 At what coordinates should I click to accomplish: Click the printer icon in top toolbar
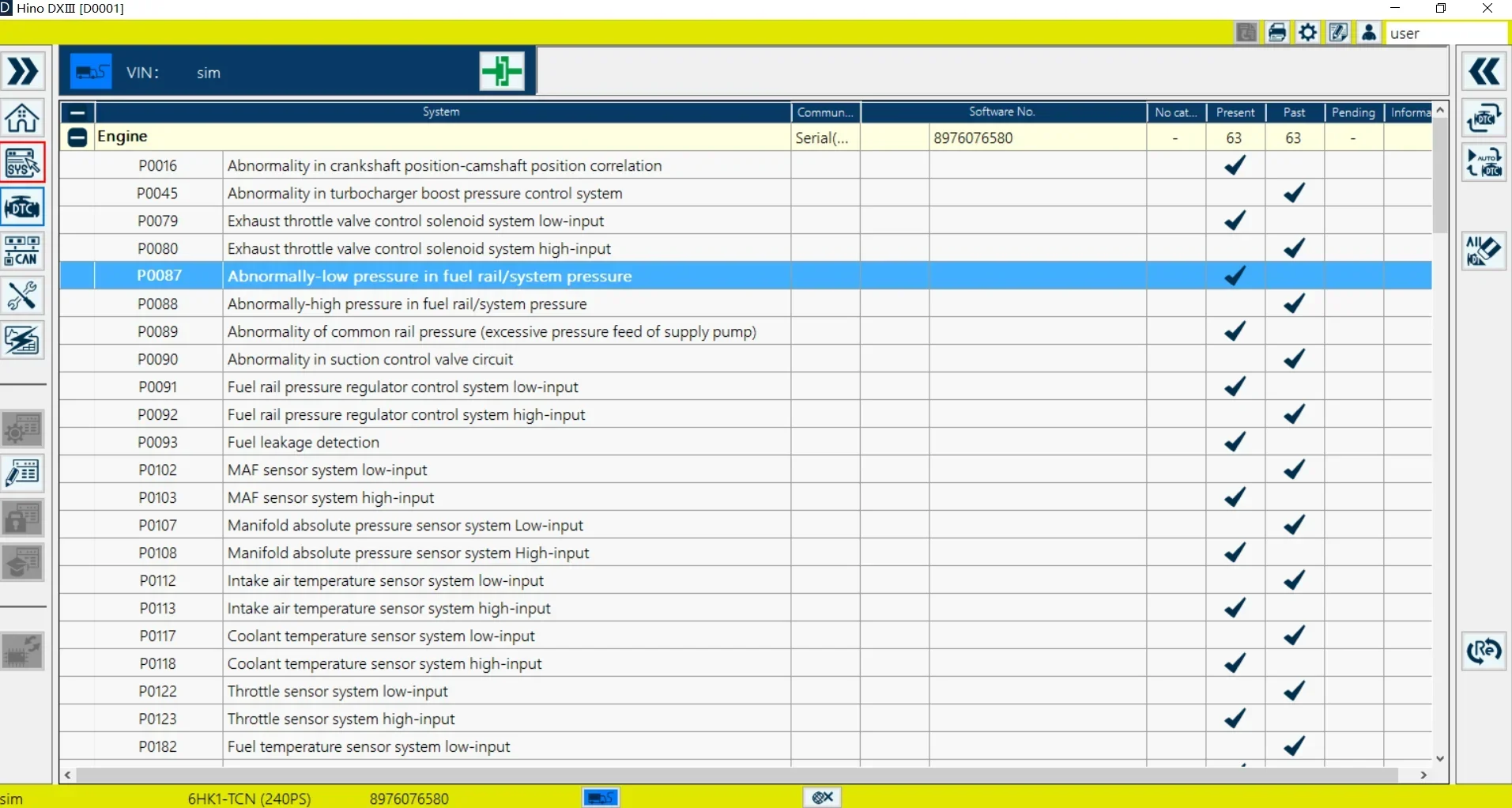[x=1277, y=32]
